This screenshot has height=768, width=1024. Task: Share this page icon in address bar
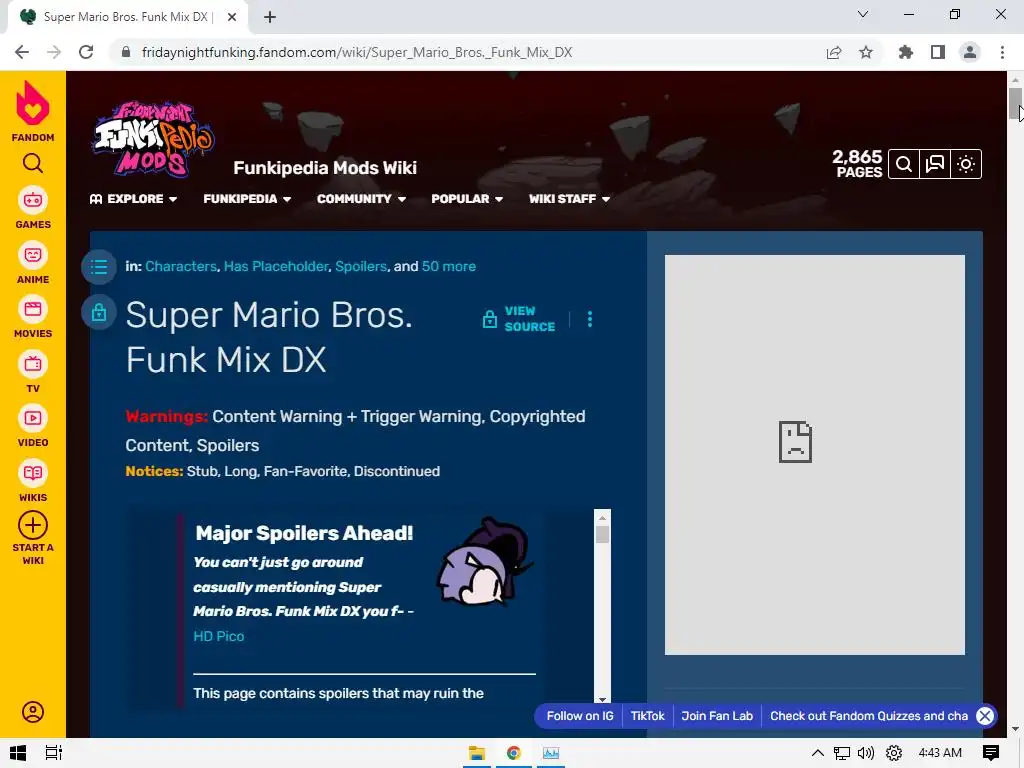[834, 52]
